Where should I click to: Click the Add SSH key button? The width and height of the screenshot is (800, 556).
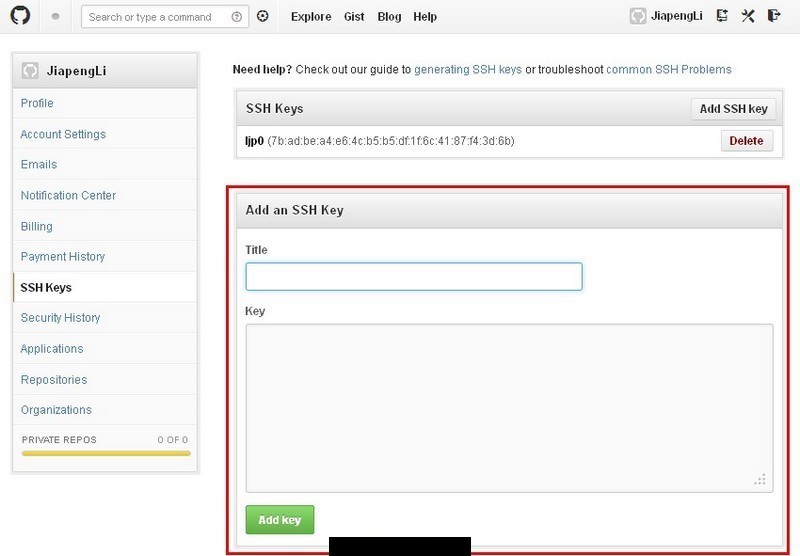733,109
